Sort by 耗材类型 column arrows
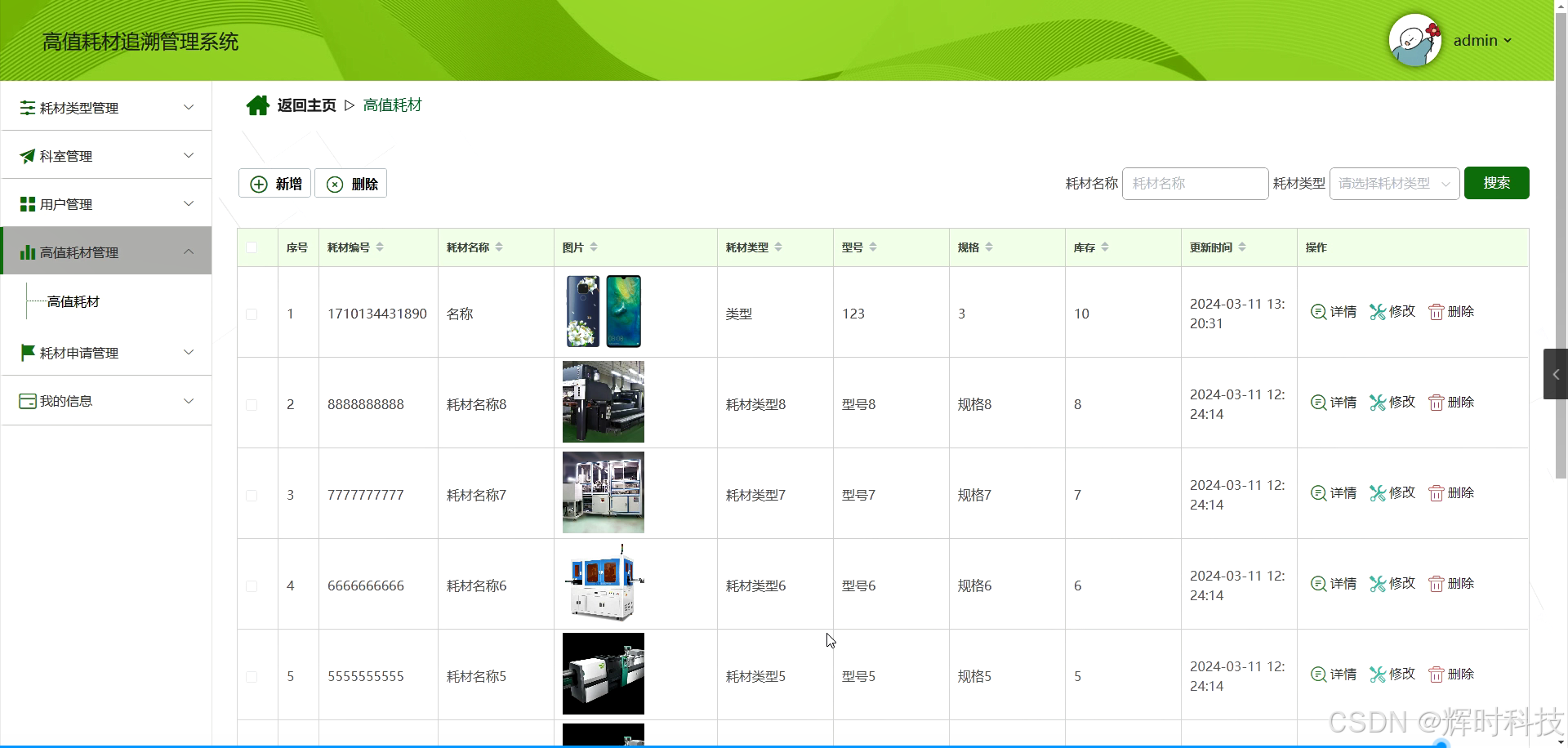Image resolution: width=1568 pixels, height=748 pixels. click(x=778, y=247)
